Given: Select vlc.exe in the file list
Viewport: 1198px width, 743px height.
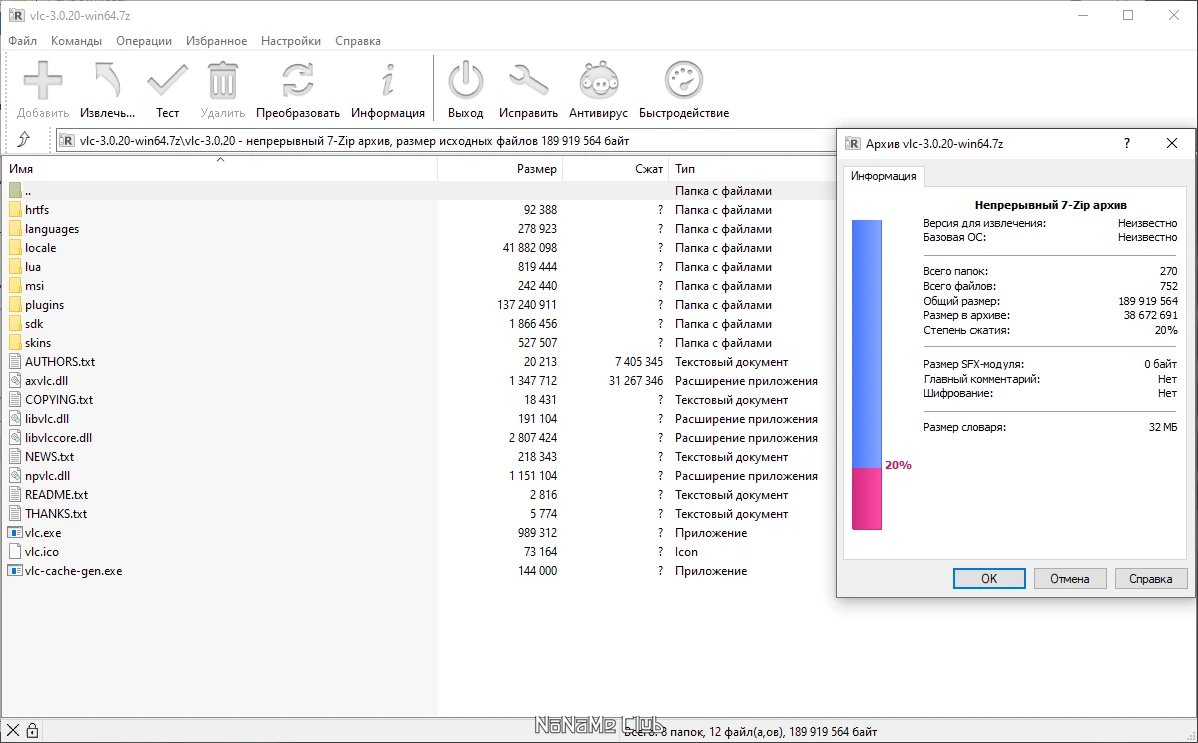Looking at the screenshot, I should pyautogui.click(x=43, y=533).
